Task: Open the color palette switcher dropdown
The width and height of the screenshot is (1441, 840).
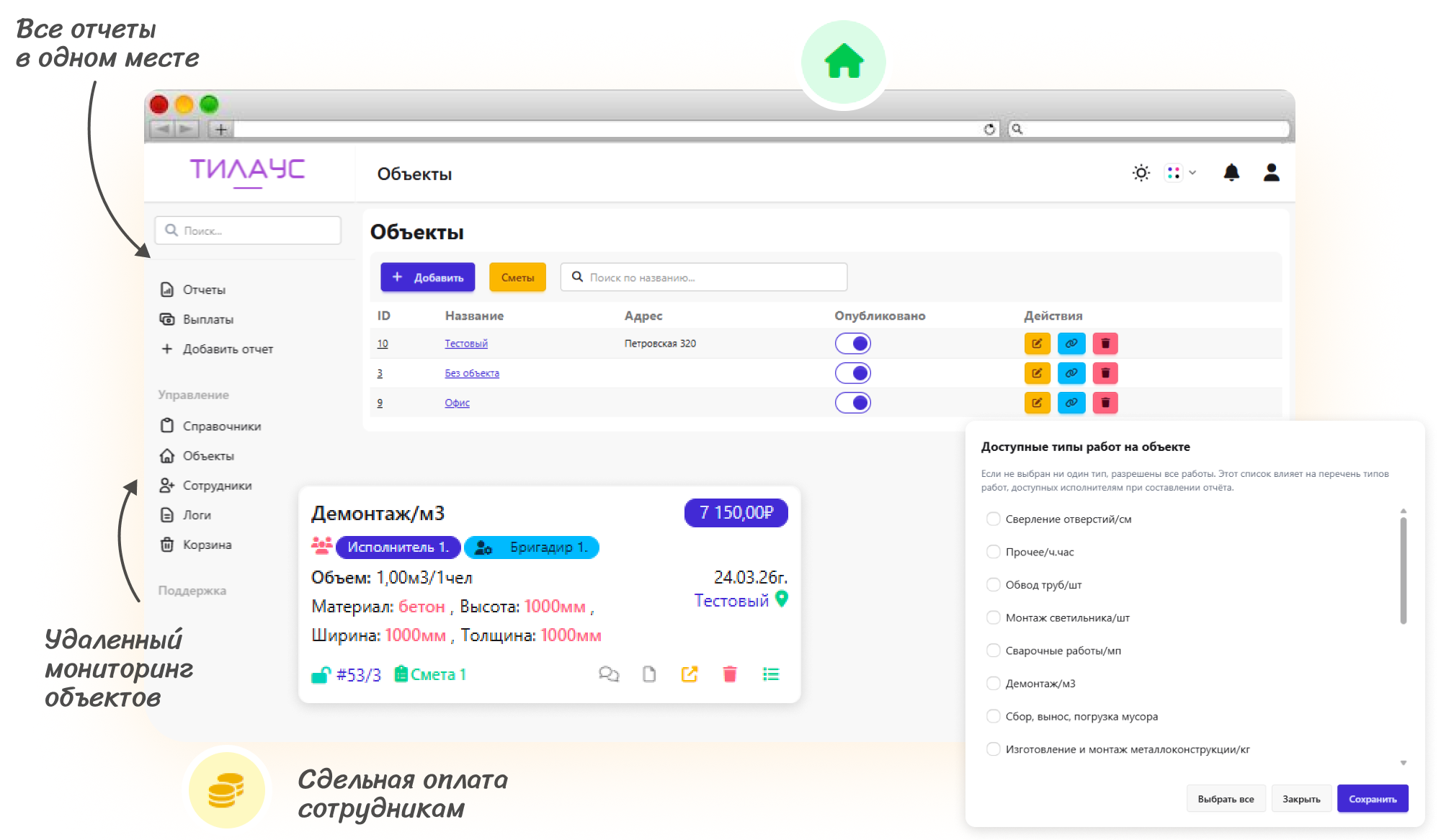Action: 1181,173
